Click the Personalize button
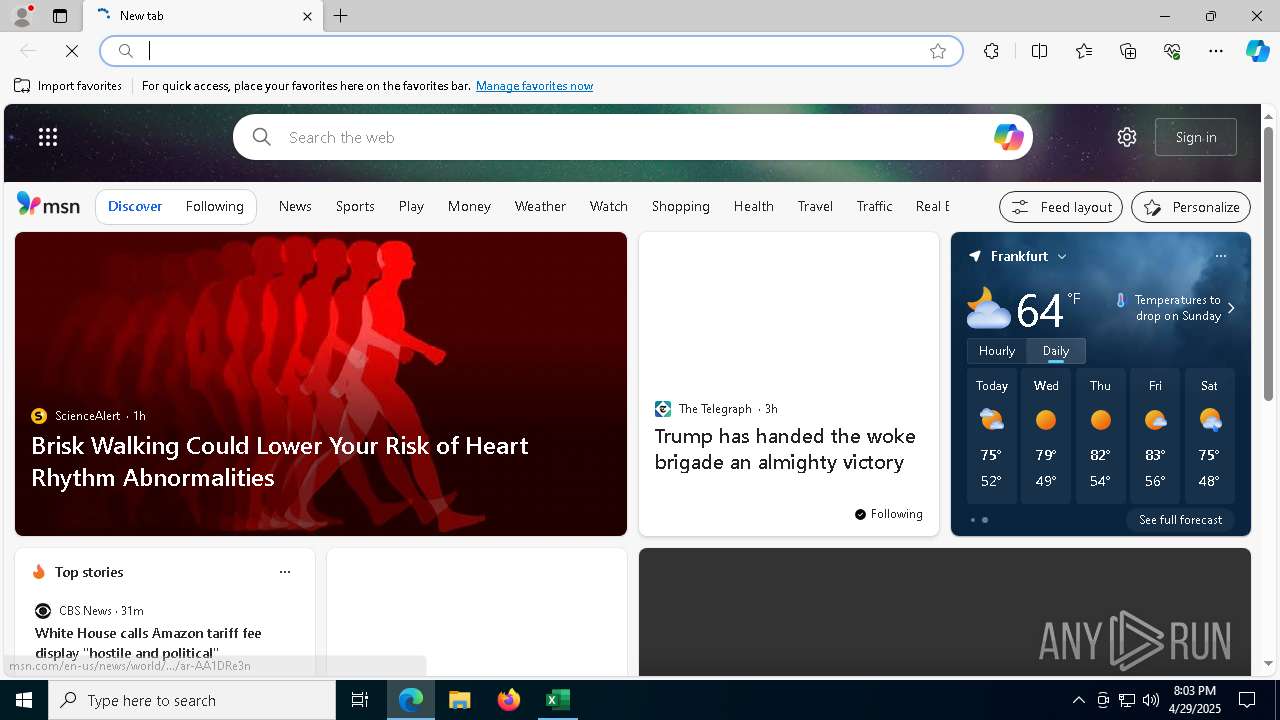This screenshot has height=720, width=1280. click(1191, 207)
